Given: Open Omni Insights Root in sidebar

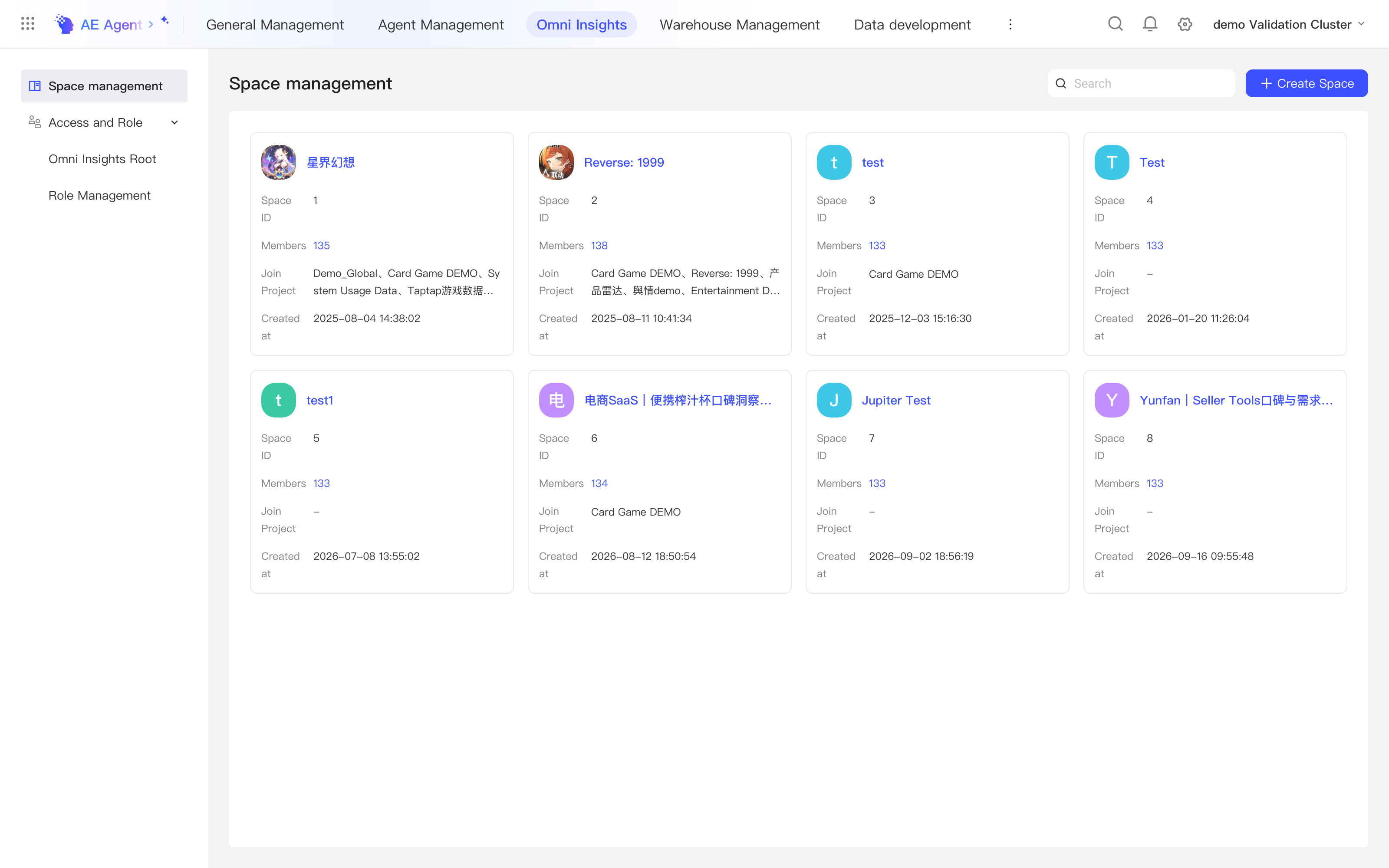Looking at the screenshot, I should coord(102,159).
